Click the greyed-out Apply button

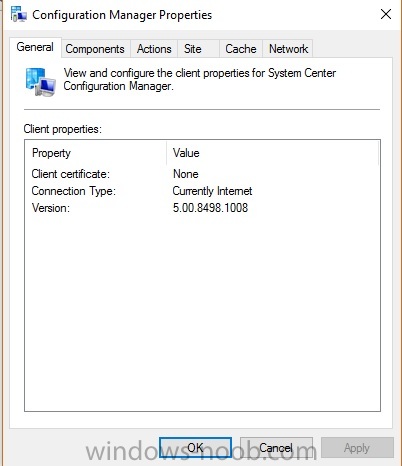click(357, 447)
